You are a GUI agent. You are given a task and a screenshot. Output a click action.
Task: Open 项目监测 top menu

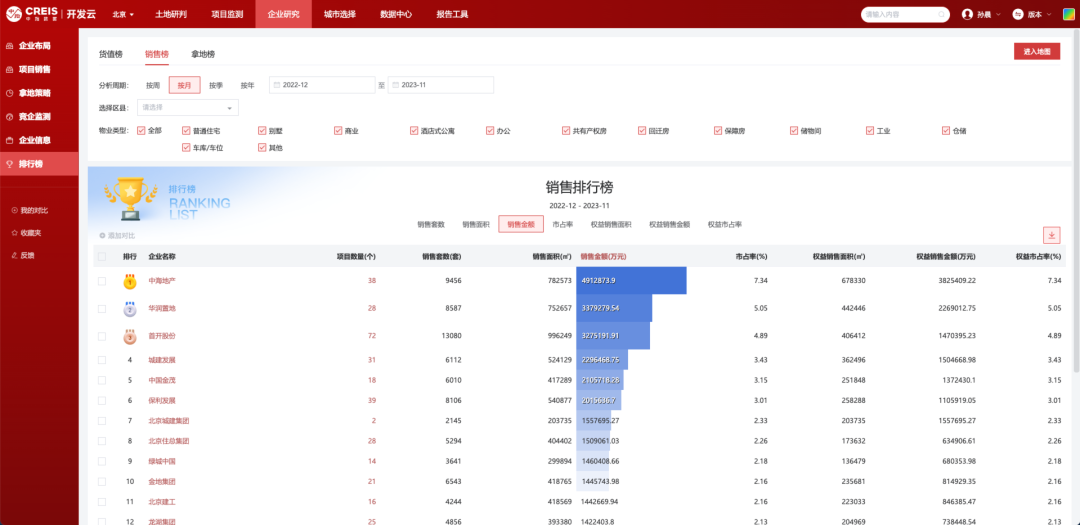[x=227, y=14]
